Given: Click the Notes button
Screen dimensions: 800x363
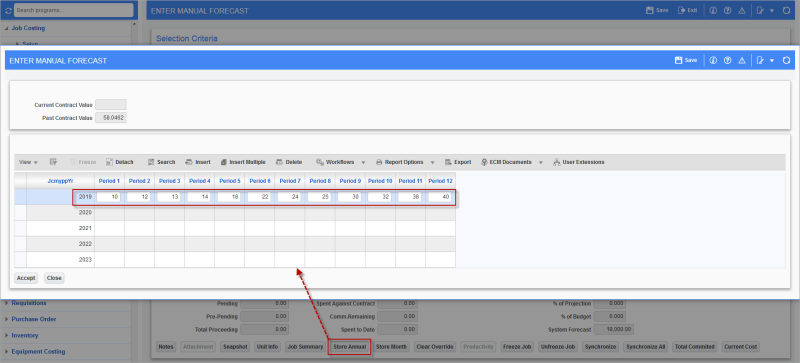Looking at the screenshot, I should coord(166,347).
